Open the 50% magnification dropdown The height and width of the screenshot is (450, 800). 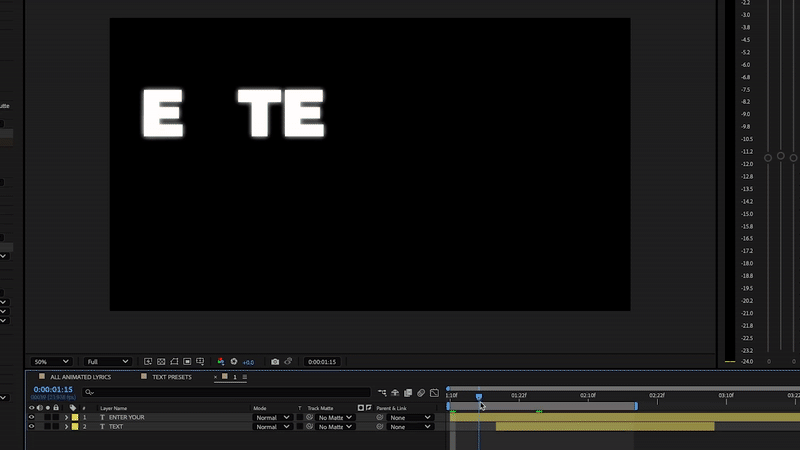[x=52, y=361]
